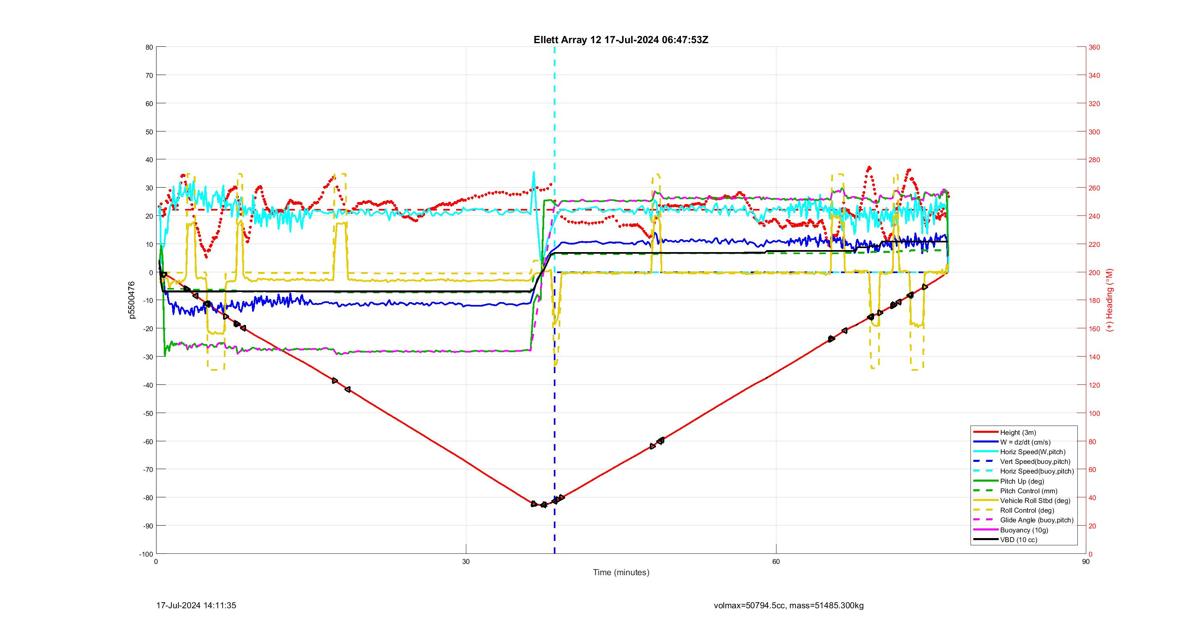Click the red solid Height line sample in legend

click(985, 431)
